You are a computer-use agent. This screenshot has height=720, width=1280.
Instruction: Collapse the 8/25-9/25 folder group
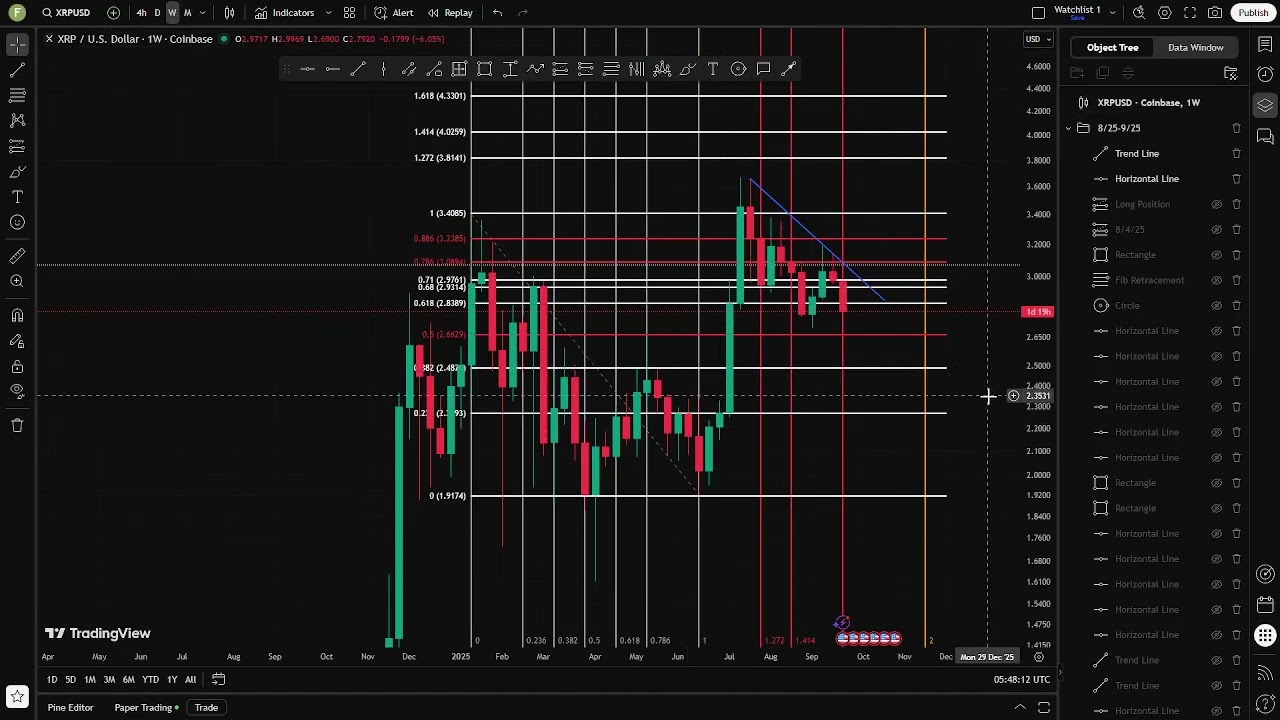1068,128
